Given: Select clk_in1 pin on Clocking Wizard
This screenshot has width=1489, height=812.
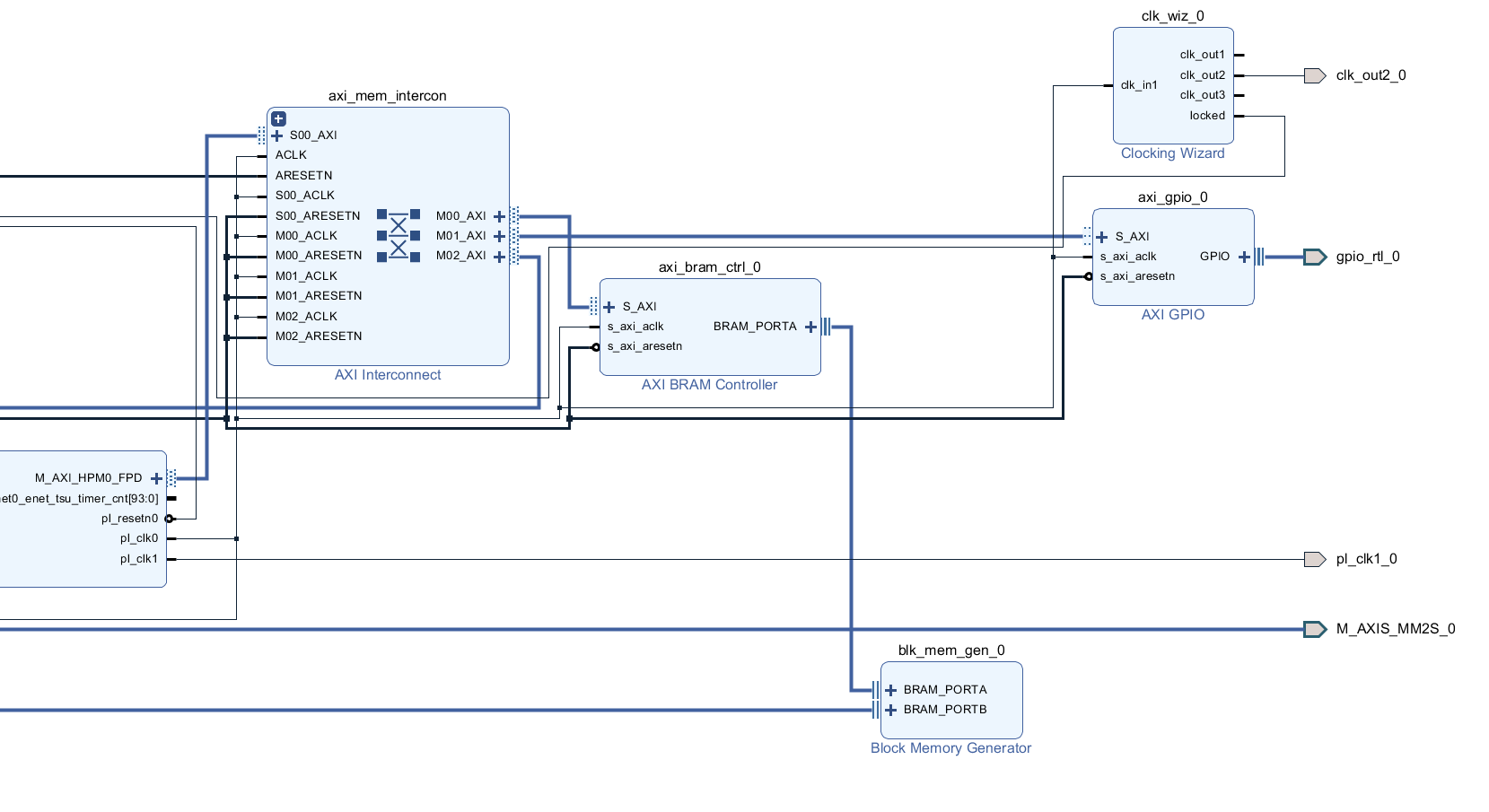Looking at the screenshot, I should (x=1139, y=85).
